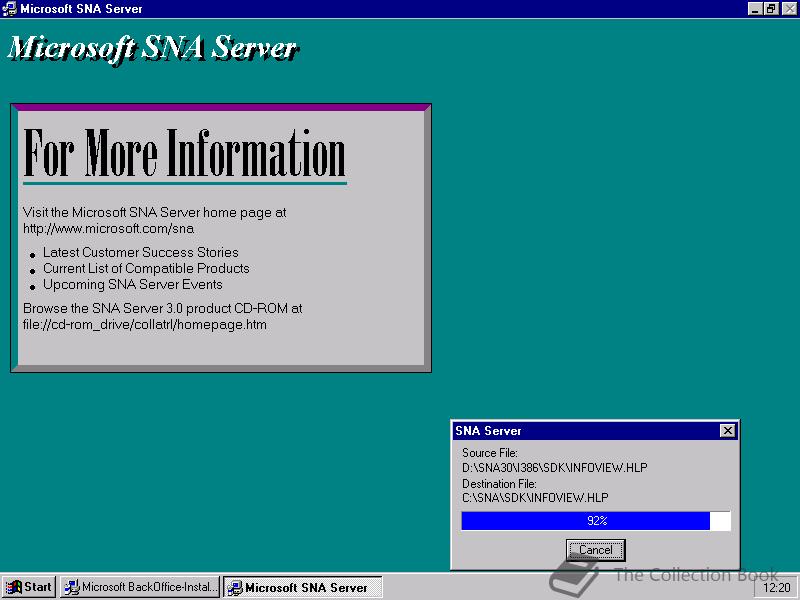Click the Microsoft SNA Server italic banner heading
The height and width of the screenshot is (600, 800).
click(153, 49)
